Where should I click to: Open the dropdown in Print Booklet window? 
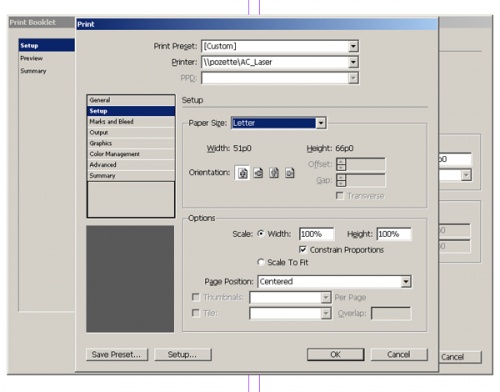466,175
